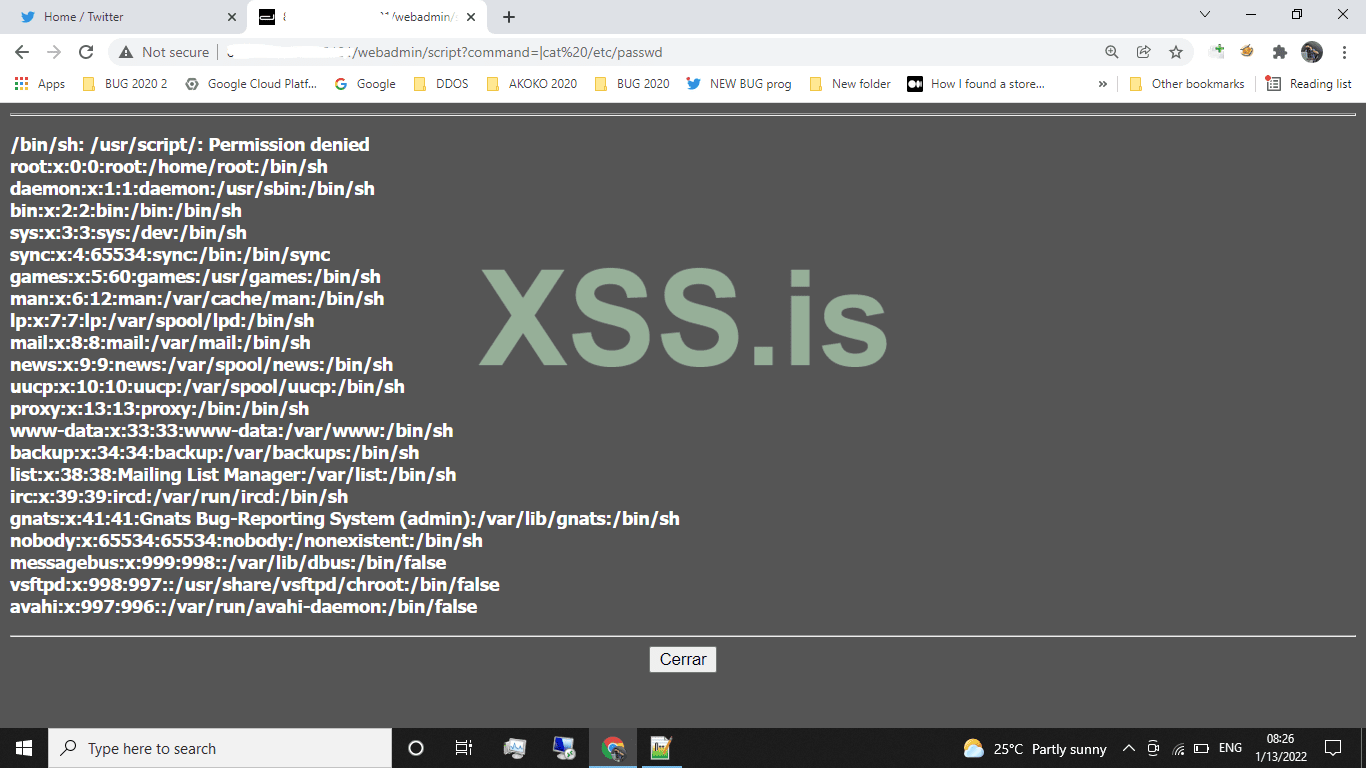This screenshot has width=1366, height=768.
Task: Open the BUG 2020 bookmark folder
Action: 632,84
